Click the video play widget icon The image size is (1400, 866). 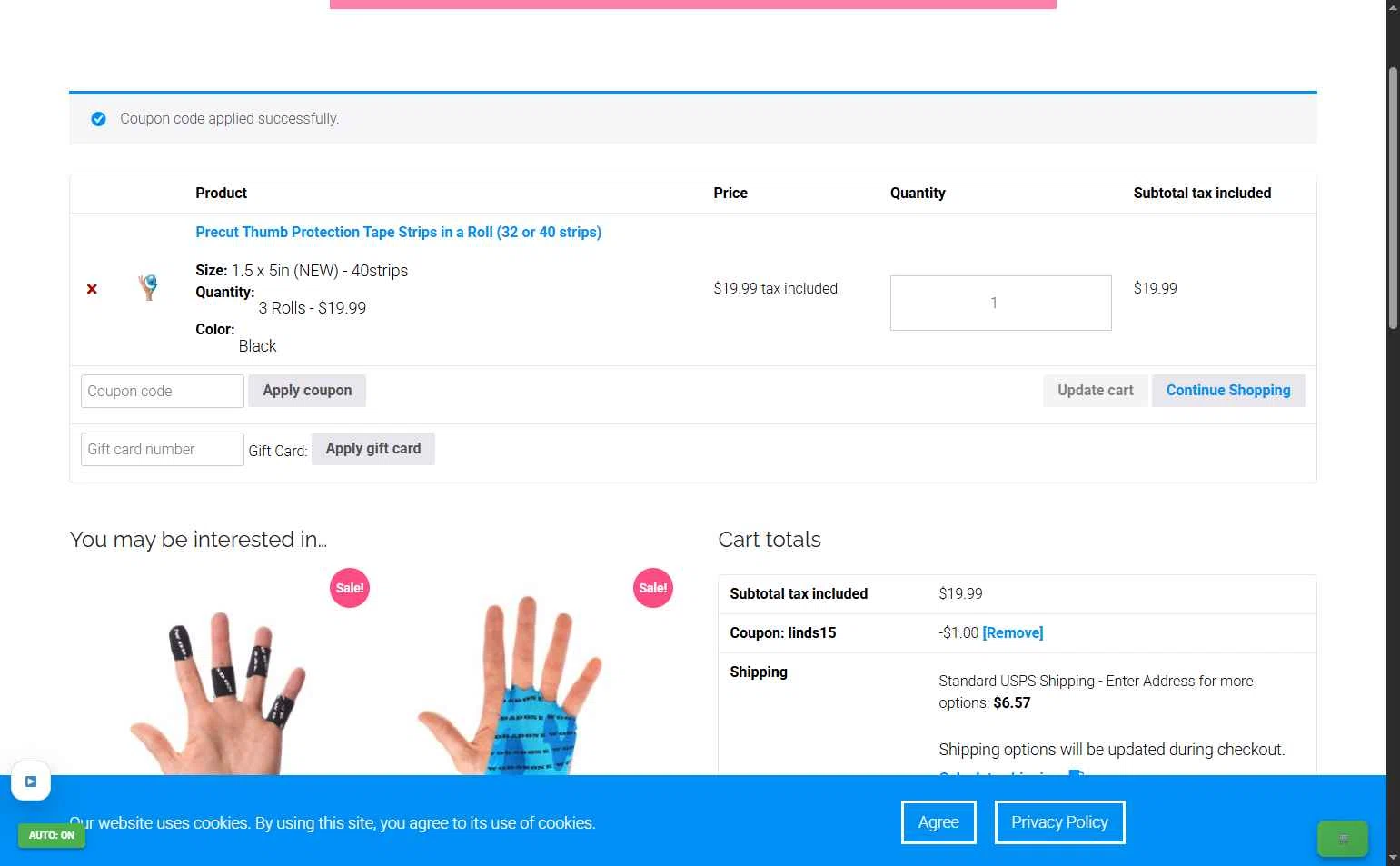point(31,781)
